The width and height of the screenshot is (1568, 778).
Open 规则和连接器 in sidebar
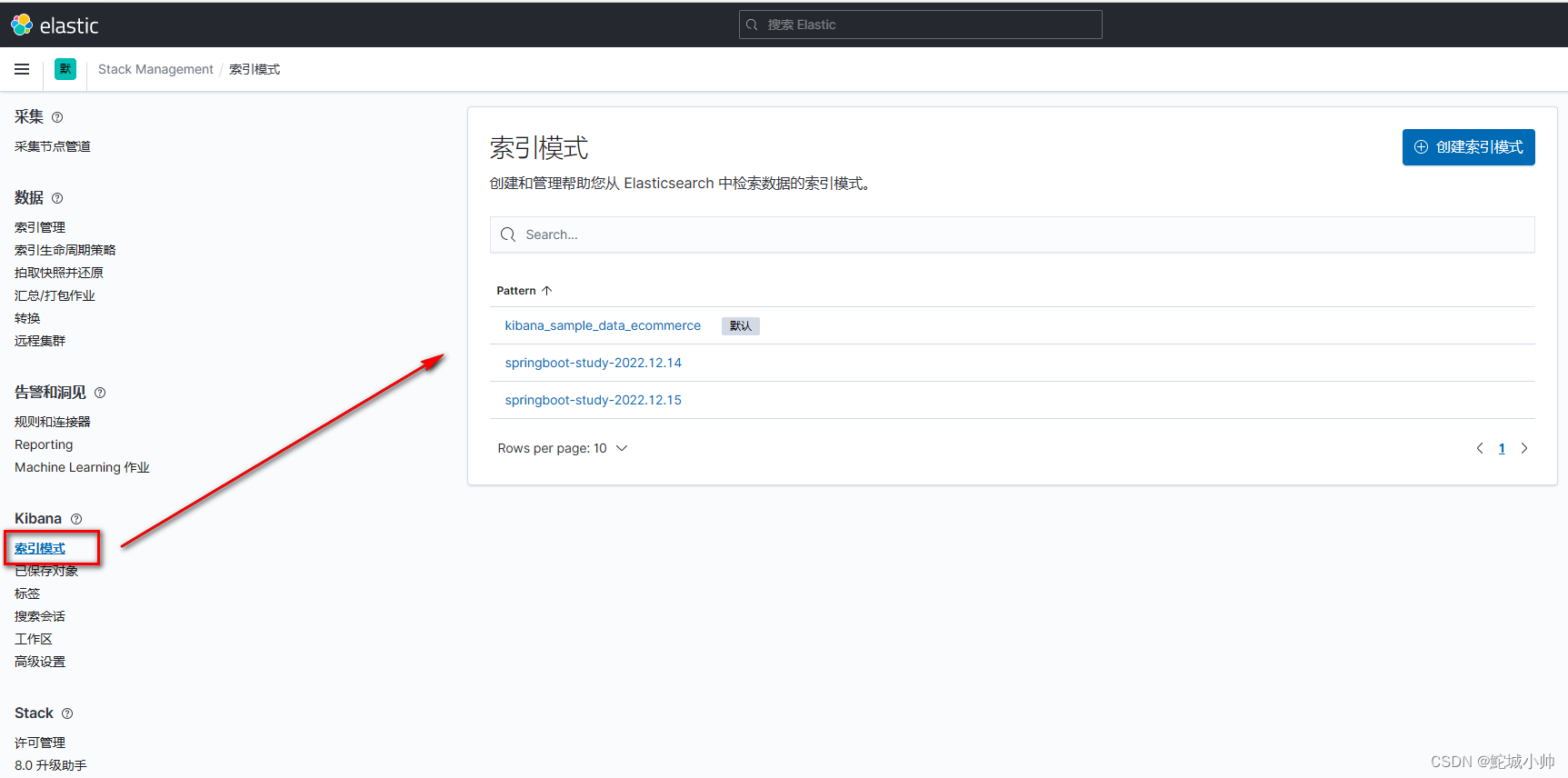(53, 422)
